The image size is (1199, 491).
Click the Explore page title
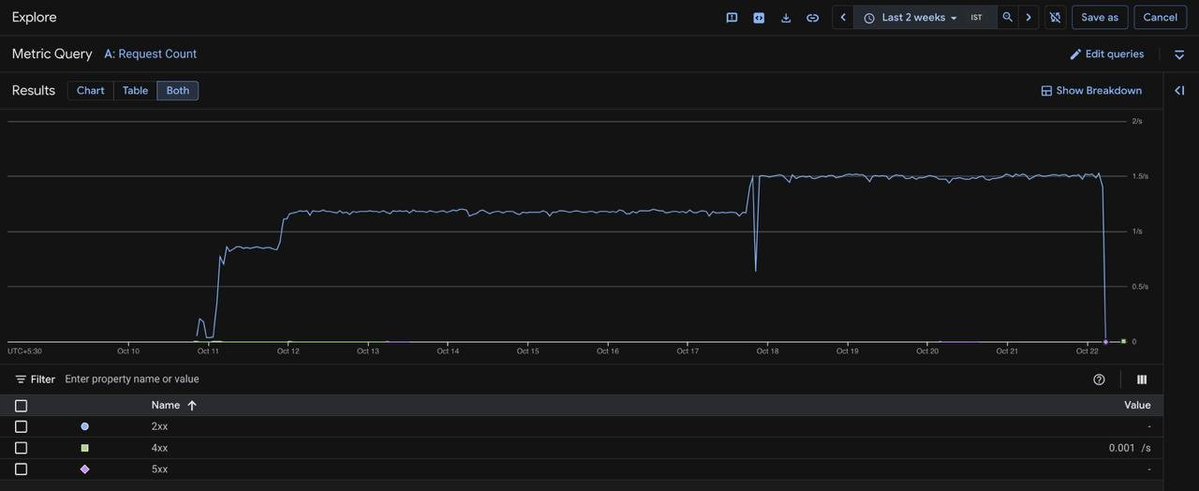(x=34, y=18)
